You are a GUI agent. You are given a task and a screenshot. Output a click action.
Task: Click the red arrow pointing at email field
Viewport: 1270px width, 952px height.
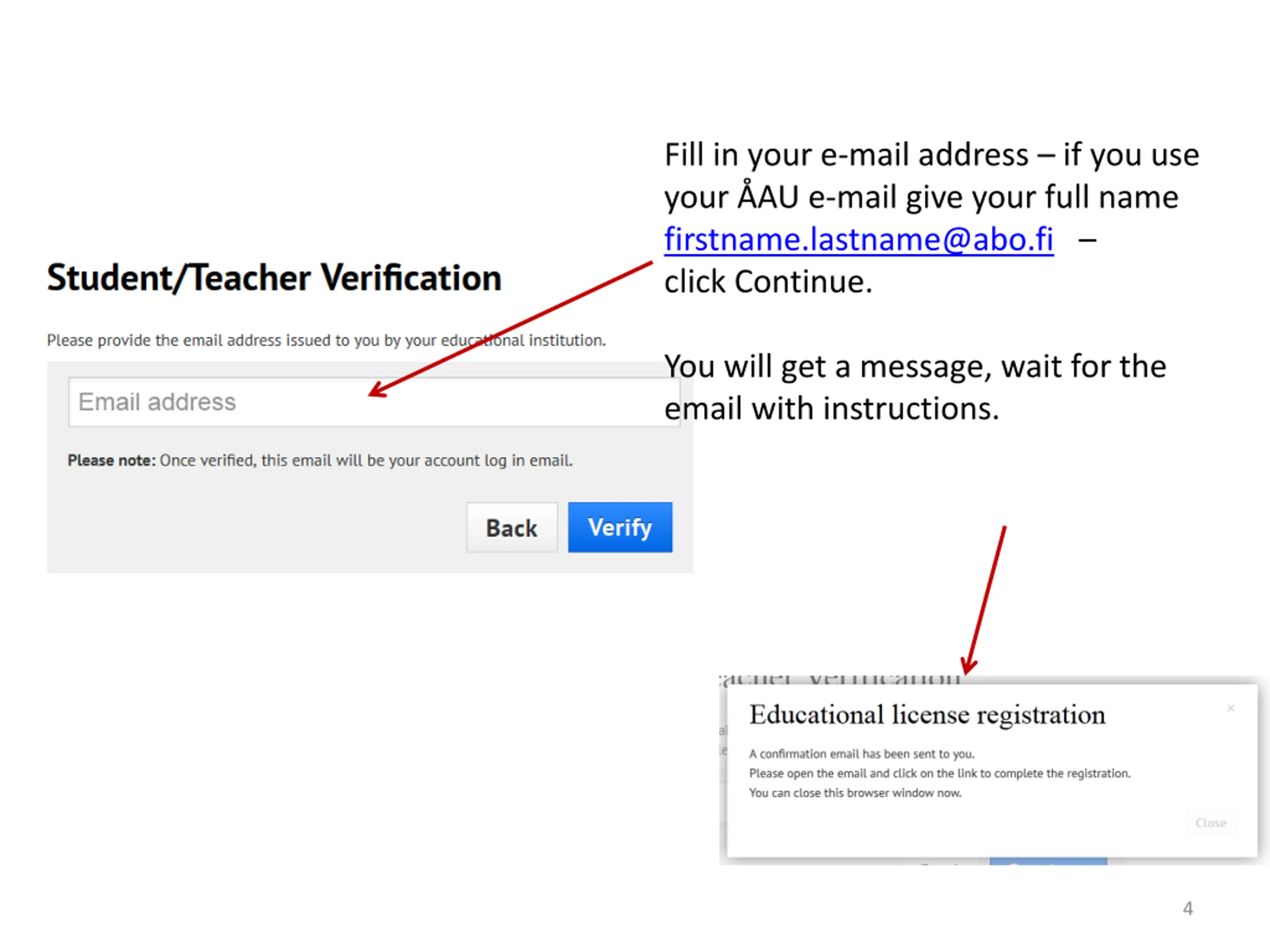[510, 329]
